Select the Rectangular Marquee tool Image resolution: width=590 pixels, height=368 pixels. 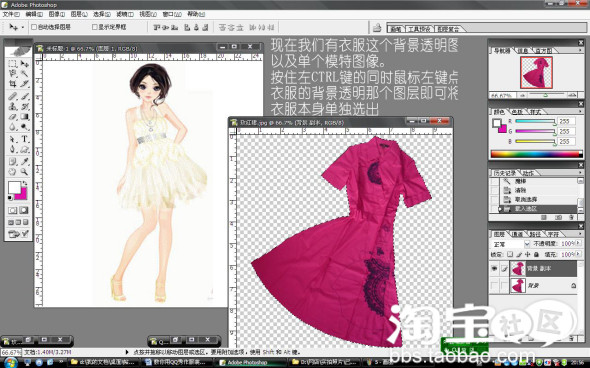point(12,64)
